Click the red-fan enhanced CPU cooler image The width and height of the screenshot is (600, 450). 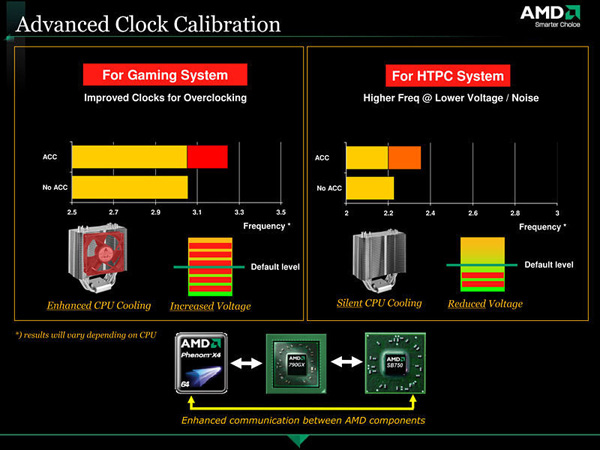pos(98,258)
